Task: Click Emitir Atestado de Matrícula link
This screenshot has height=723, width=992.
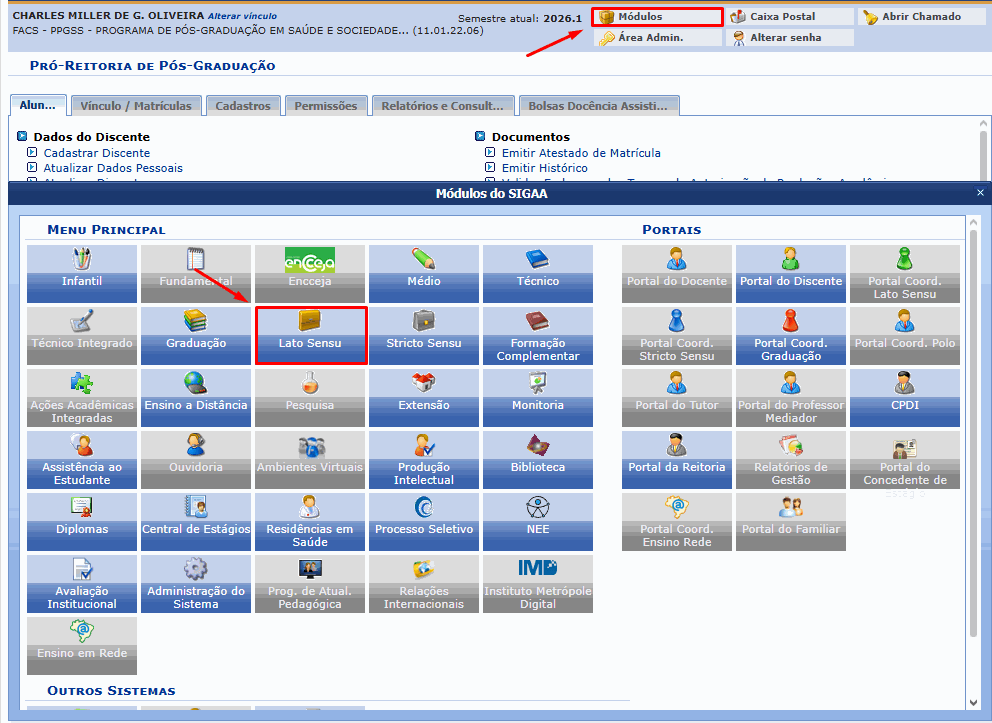Action: [x=581, y=153]
